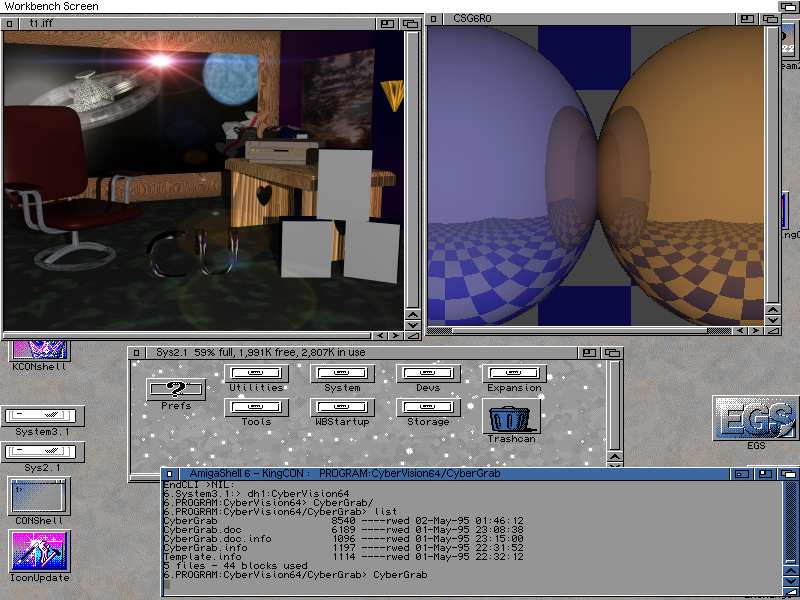
Task: Click the t1.iff window size gadget
Action: point(412,336)
